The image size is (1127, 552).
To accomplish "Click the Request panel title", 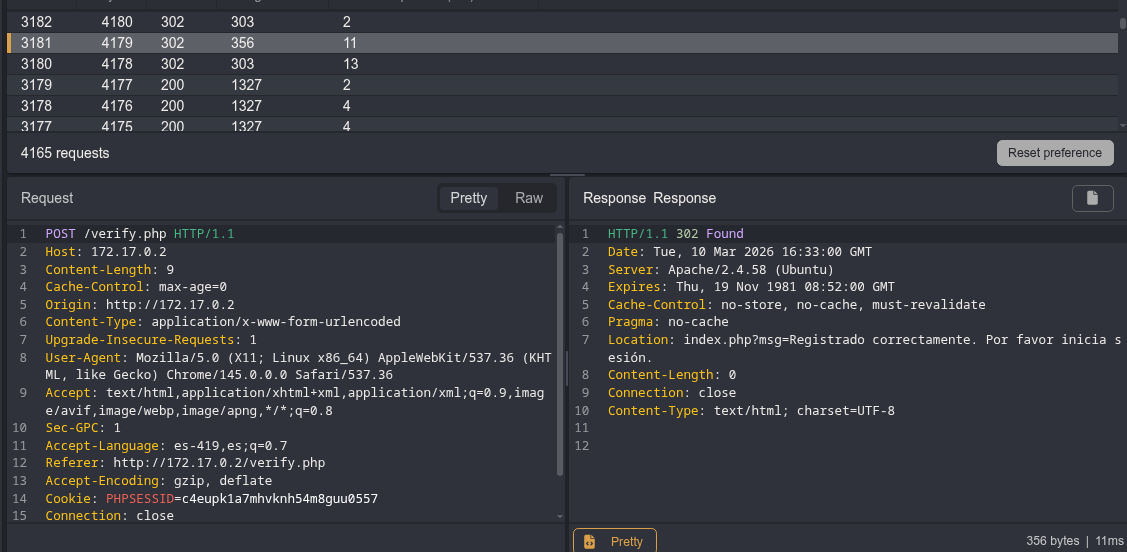I will tap(47, 198).
